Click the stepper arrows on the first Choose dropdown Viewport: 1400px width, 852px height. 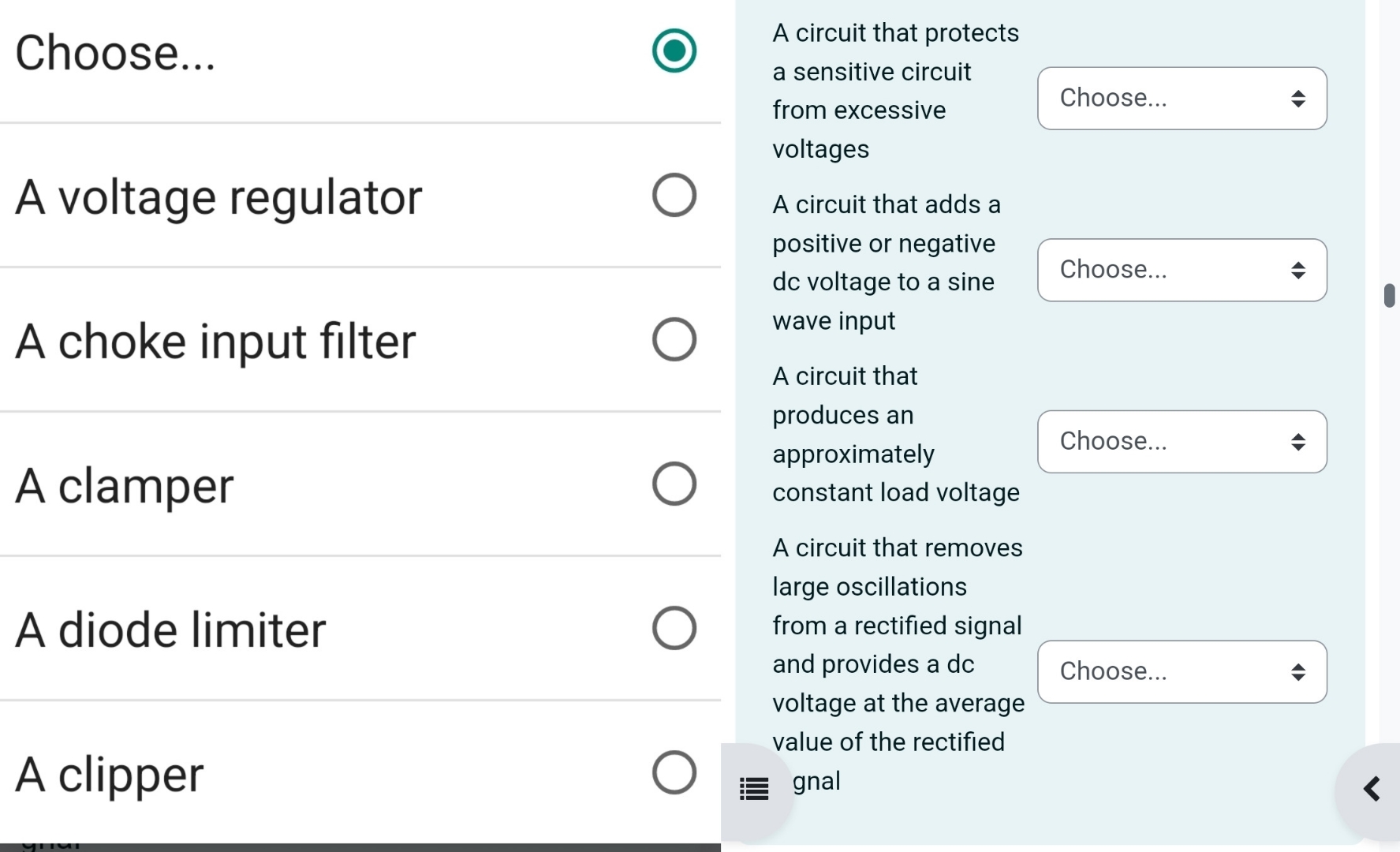pos(1299,99)
